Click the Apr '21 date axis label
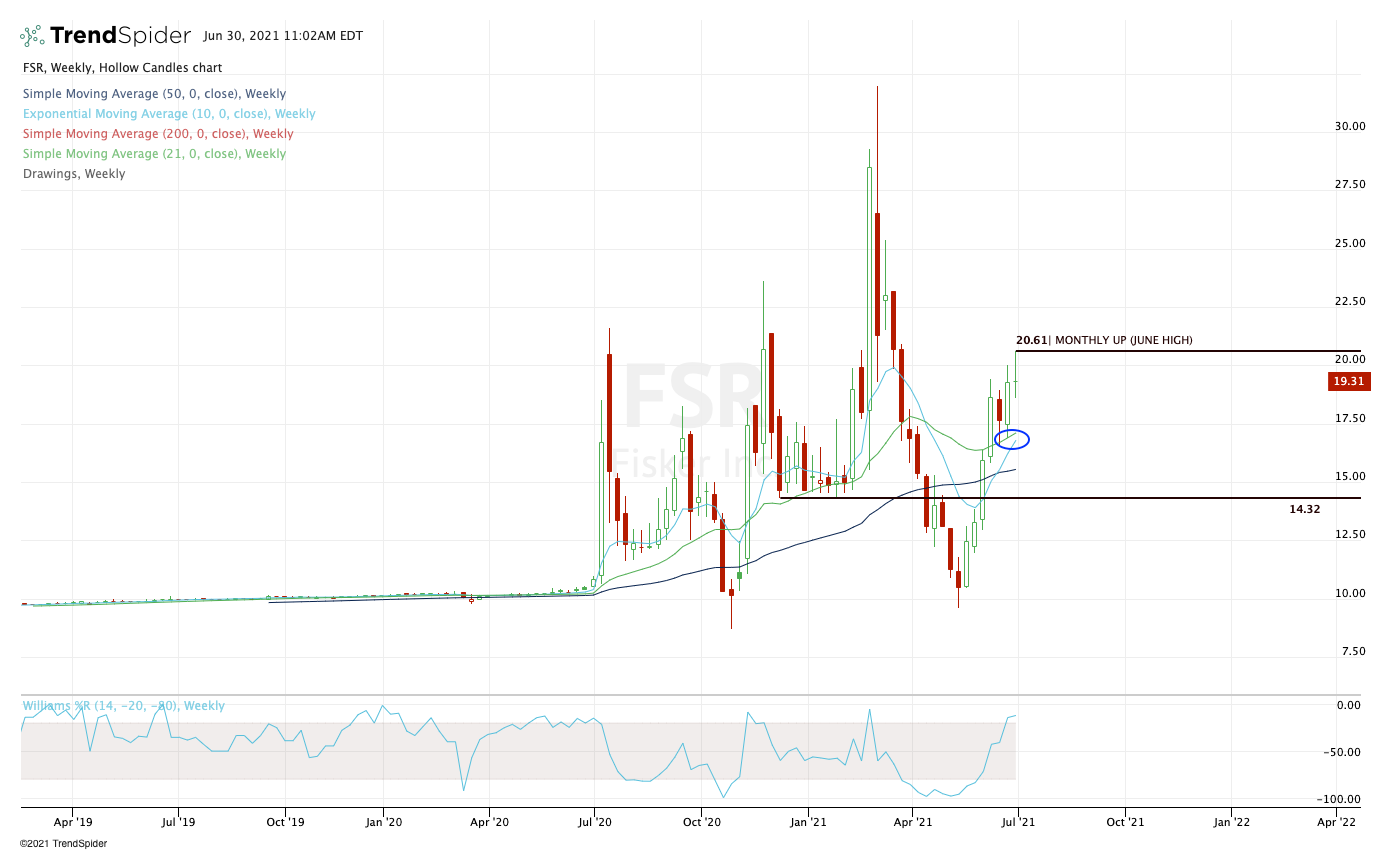The width and height of the screenshot is (1391, 853). point(912,823)
